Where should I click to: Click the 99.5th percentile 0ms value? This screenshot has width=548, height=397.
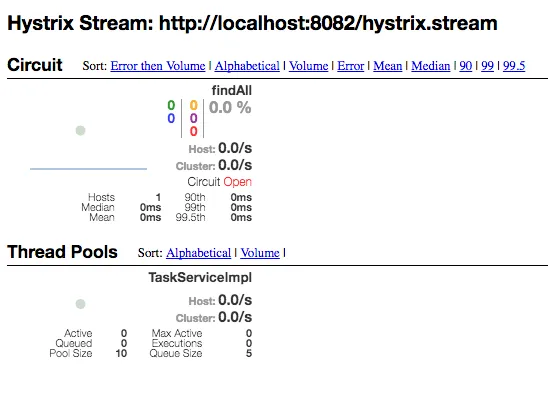[241, 218]
